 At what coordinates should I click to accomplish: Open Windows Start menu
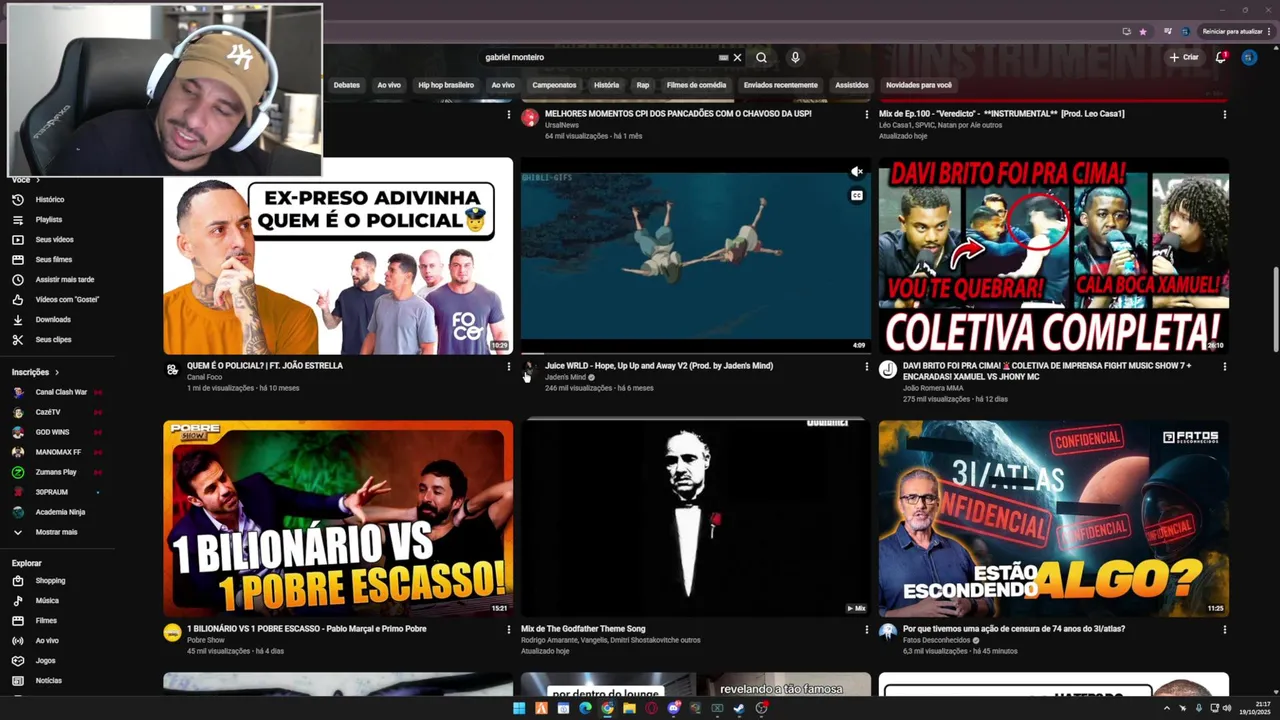(519, 708)
